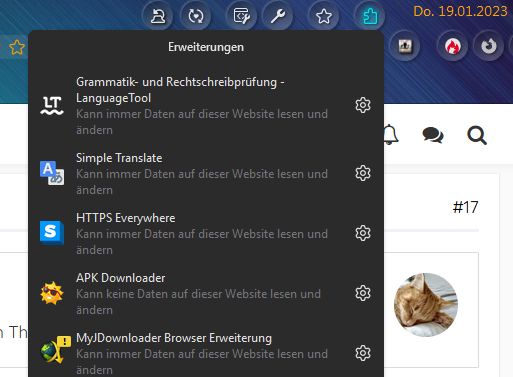Open the wrench tools icon in the toolbar

click(x=278, y=16)
